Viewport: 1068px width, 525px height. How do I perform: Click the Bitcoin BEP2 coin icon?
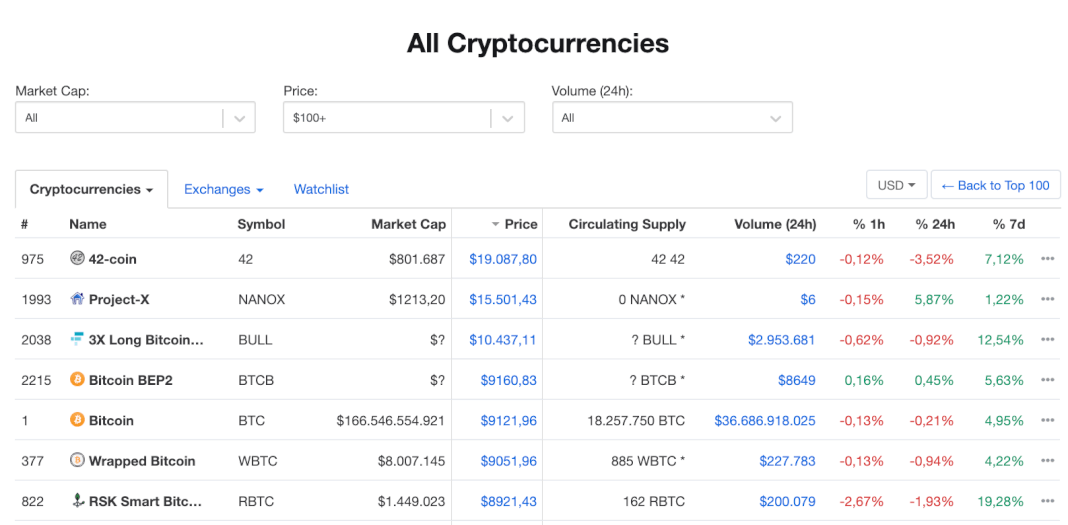click(x=78, y=379)
